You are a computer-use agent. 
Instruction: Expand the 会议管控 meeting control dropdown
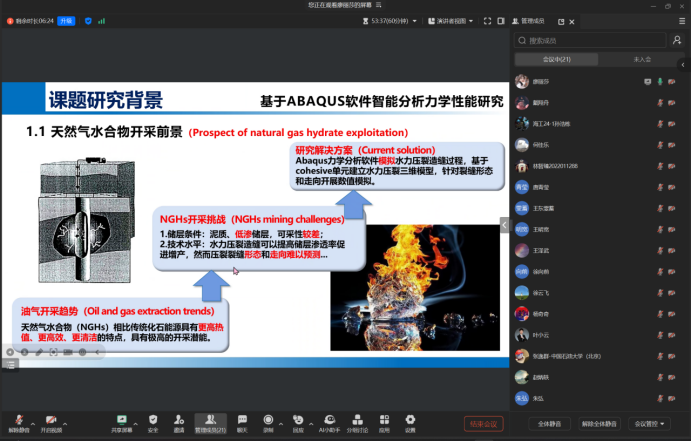(x=653, y=424)
